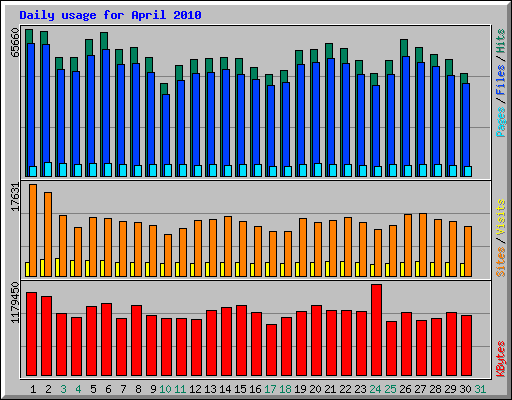Viewport: 512px width, 400px height.
Task: Click day label 26 on x-axis
Action: pyautogui.click(x=405, y=389)
